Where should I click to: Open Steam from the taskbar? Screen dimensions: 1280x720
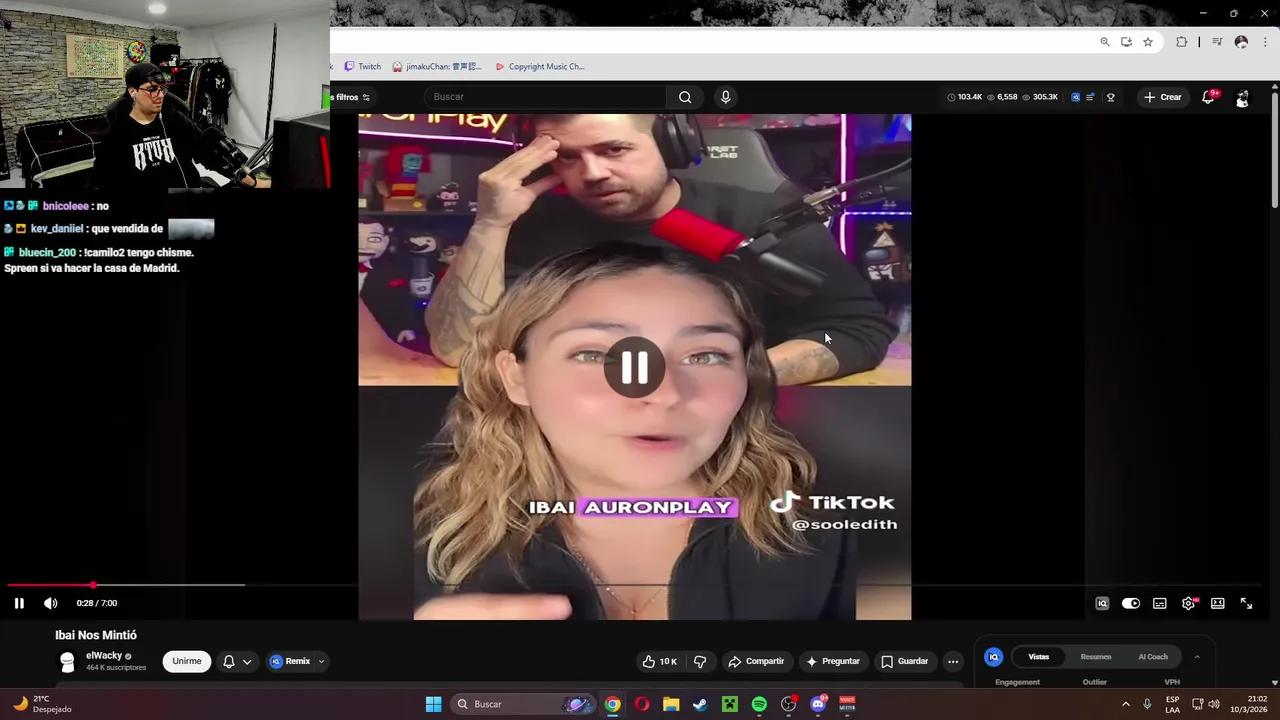point(700,704)
